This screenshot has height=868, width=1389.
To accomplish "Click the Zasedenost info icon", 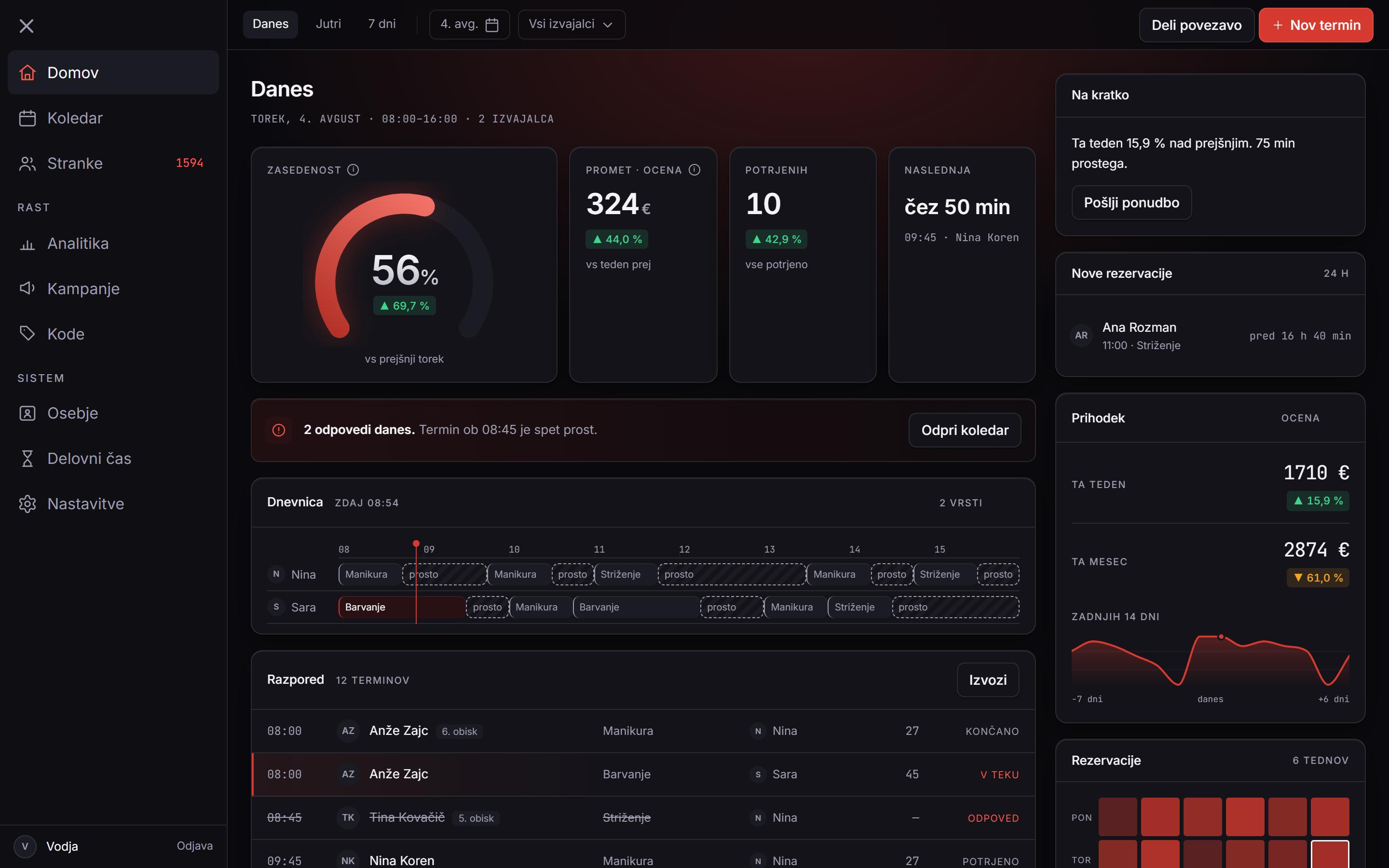I will click(353, 170).
